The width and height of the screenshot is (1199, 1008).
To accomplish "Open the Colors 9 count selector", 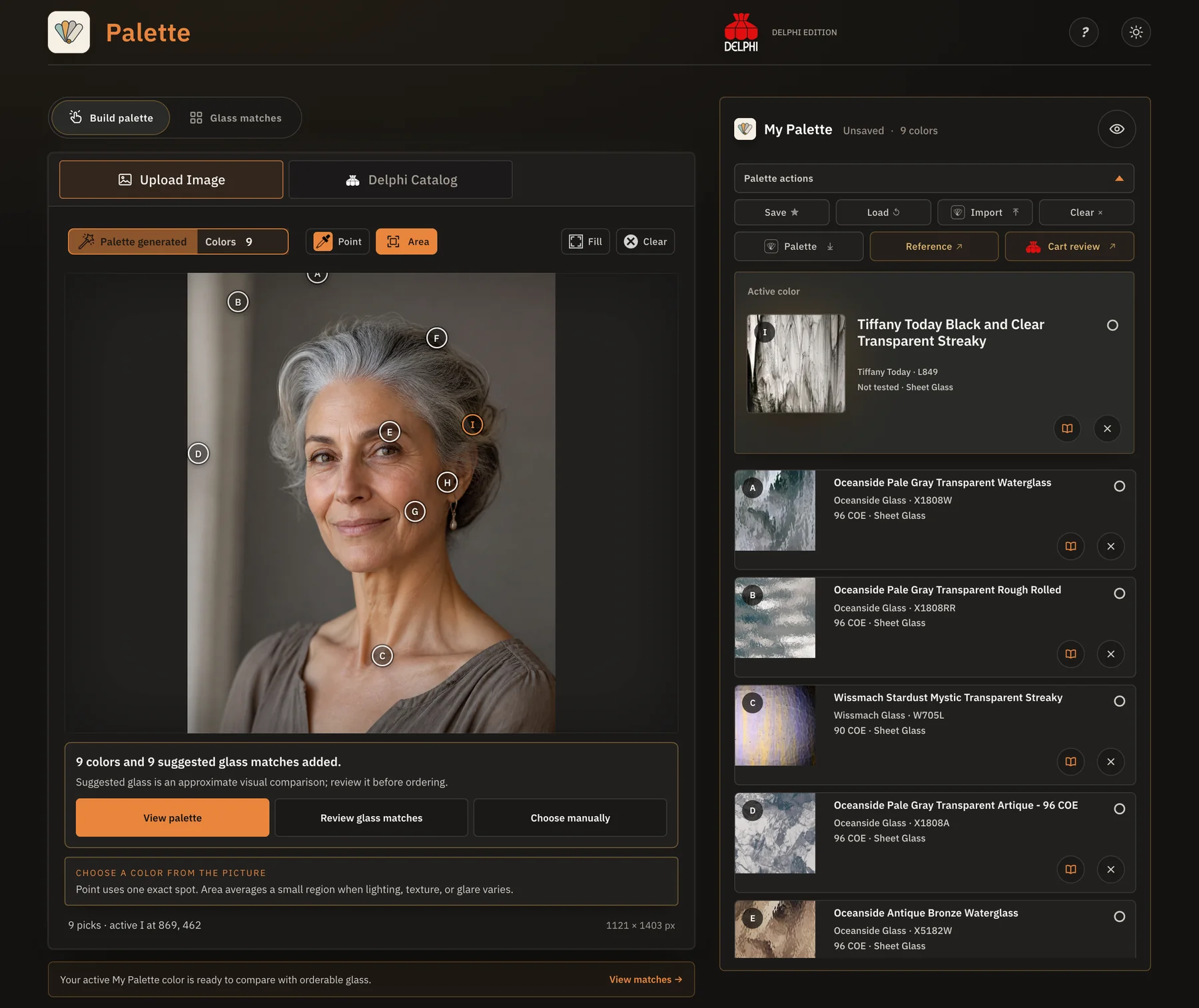I will [242, 241].
